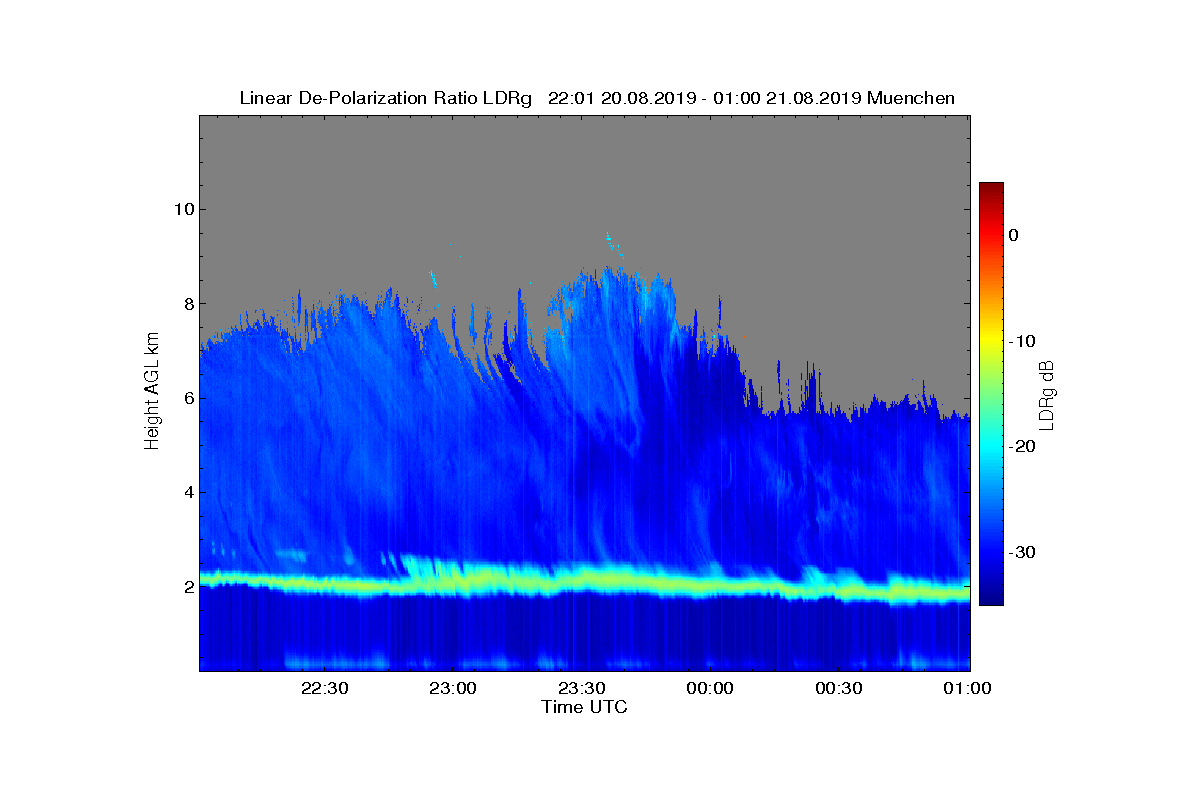The width and height of the screenshot is (1200, 800).
Task: Click the 01:00 time tick label
Action: tap(969, 689)
